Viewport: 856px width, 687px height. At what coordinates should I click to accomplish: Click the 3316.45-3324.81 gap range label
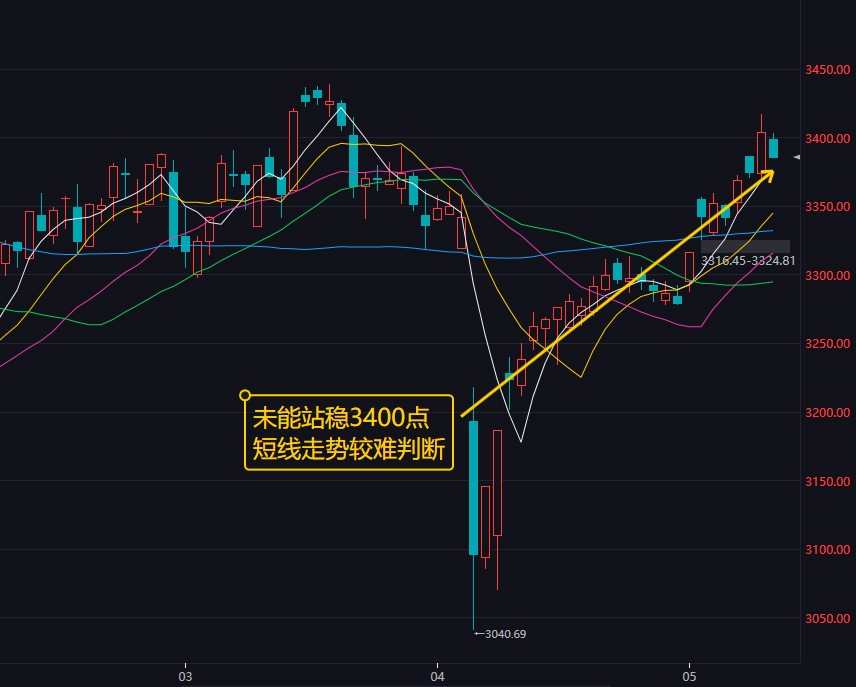pyautogui.click(x=748, y=260)
